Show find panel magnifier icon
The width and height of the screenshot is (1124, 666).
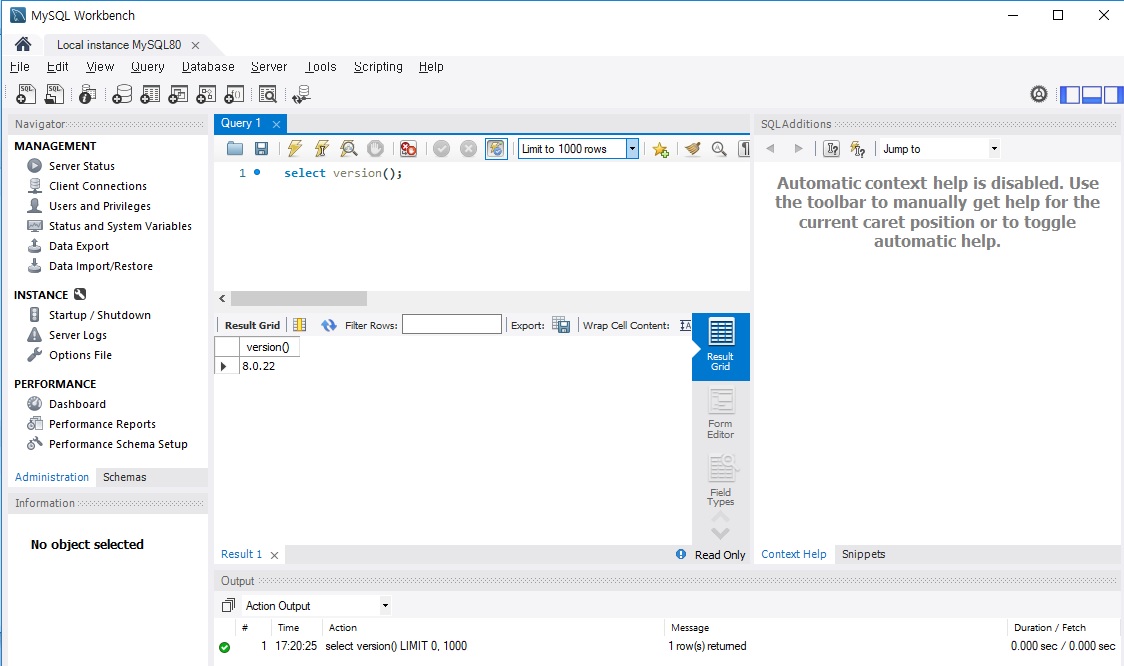coord(719,148)
